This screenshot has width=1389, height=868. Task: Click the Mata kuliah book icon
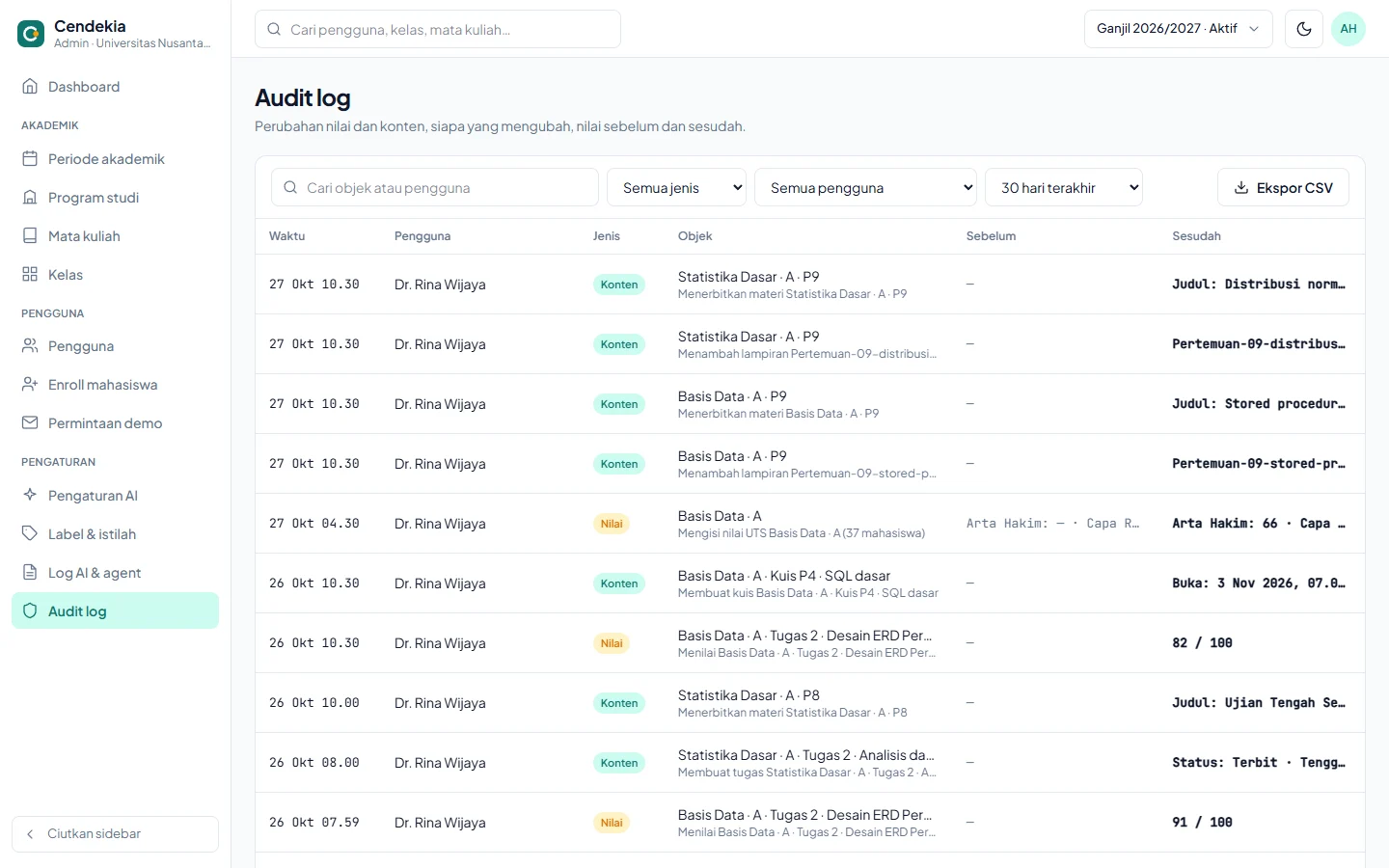[30, 235]
